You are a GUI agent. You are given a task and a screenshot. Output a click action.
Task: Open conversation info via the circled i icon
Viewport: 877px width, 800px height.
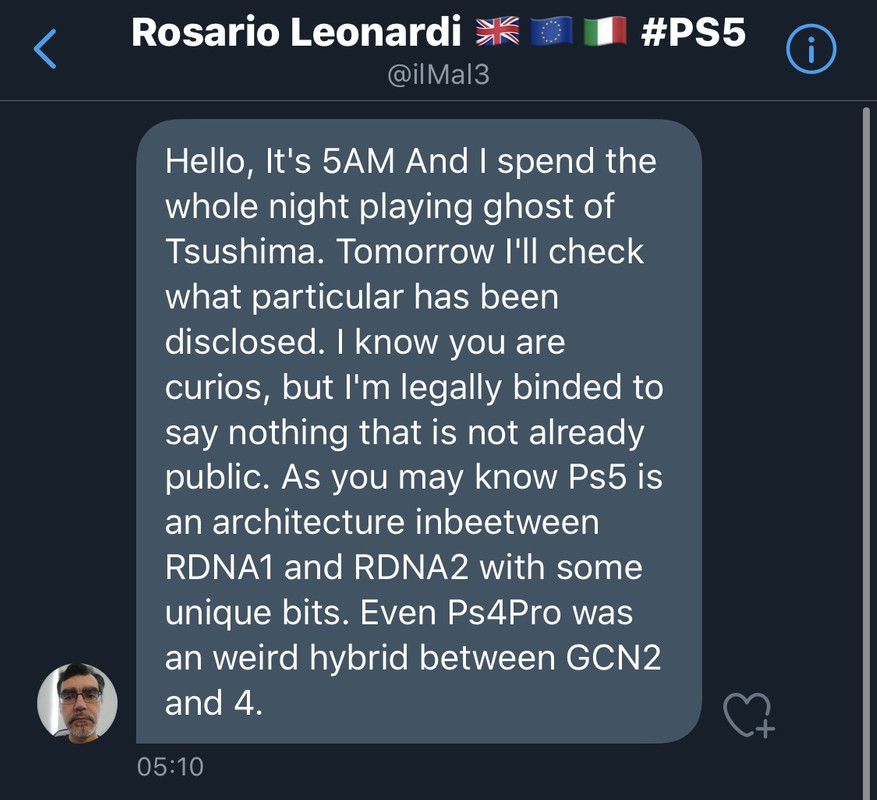pyautogui.click(x=810, y=49)
